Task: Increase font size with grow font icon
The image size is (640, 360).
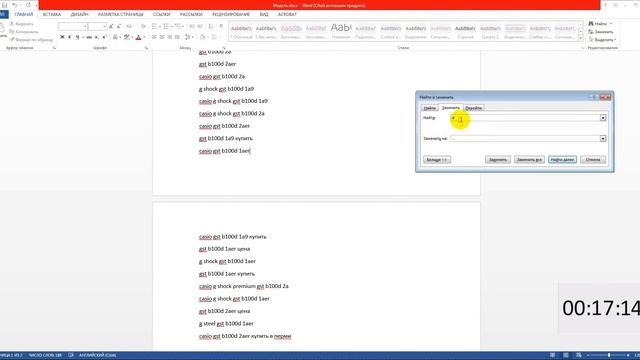Action: (111, 27)
